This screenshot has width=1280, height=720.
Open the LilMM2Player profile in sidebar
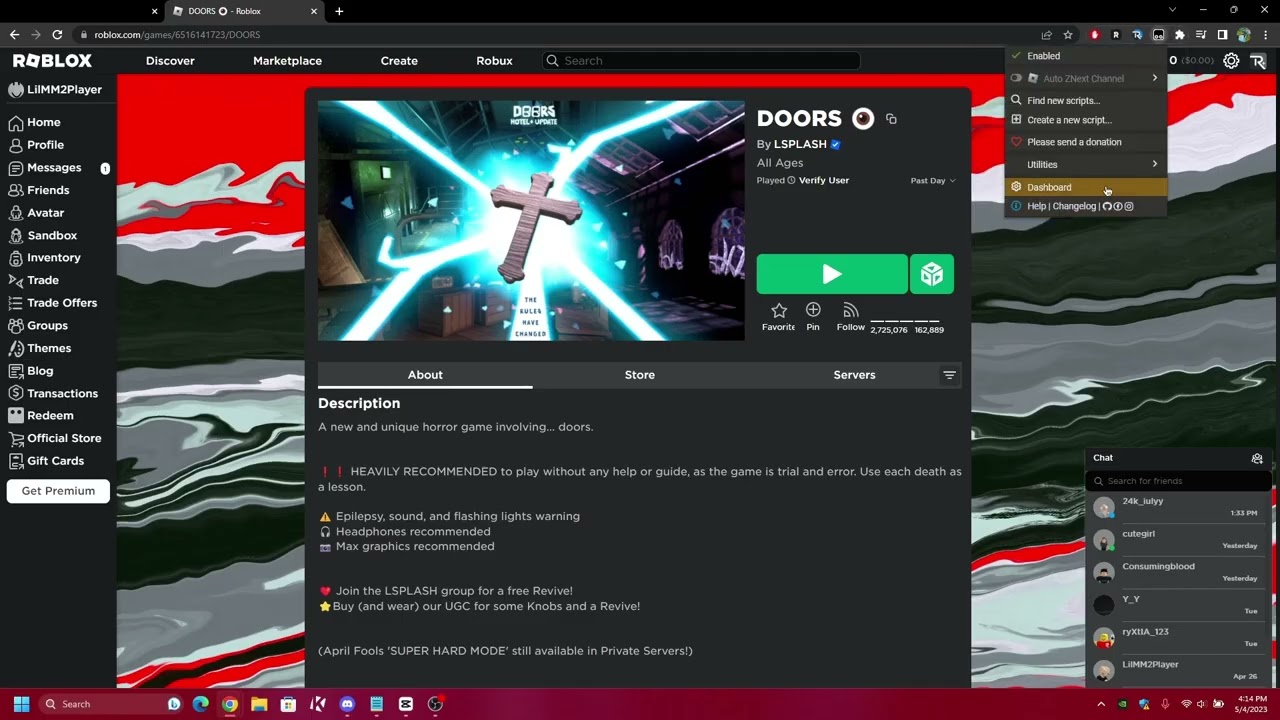pyautogui.click(x=55, y=90)
